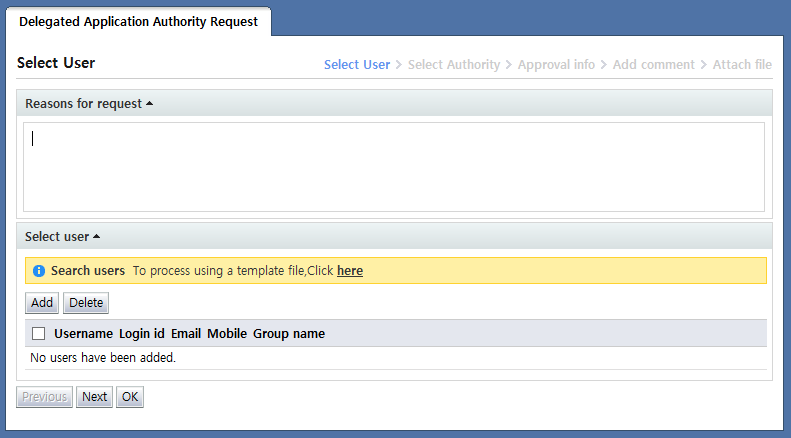Jump to the Select Authority step
Screen dimensions: 791x438
coord(453,64)
